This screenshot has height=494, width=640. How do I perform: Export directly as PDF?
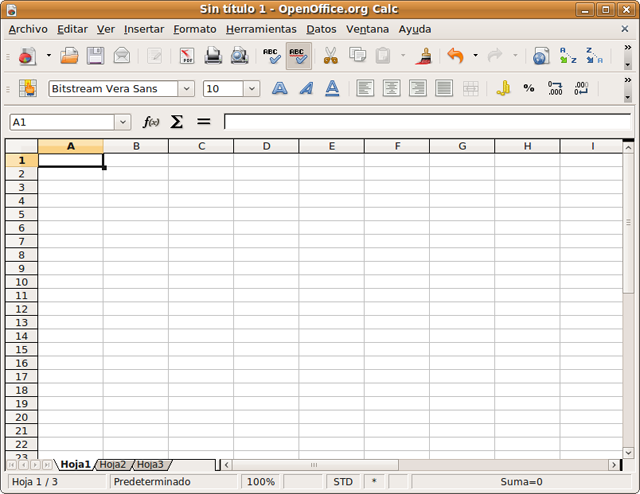(186, 56)
